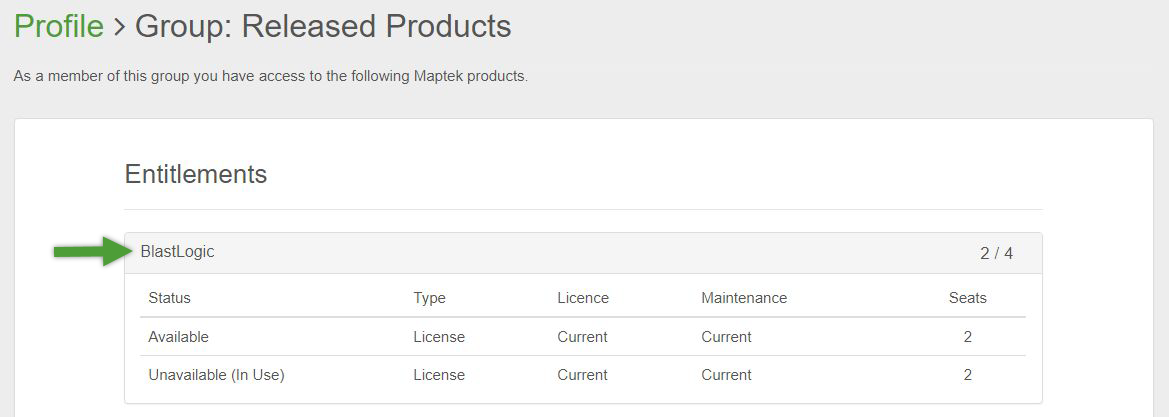1169x417 pixels.
Task: Click the Available status row
Action: tap(178, 337)
